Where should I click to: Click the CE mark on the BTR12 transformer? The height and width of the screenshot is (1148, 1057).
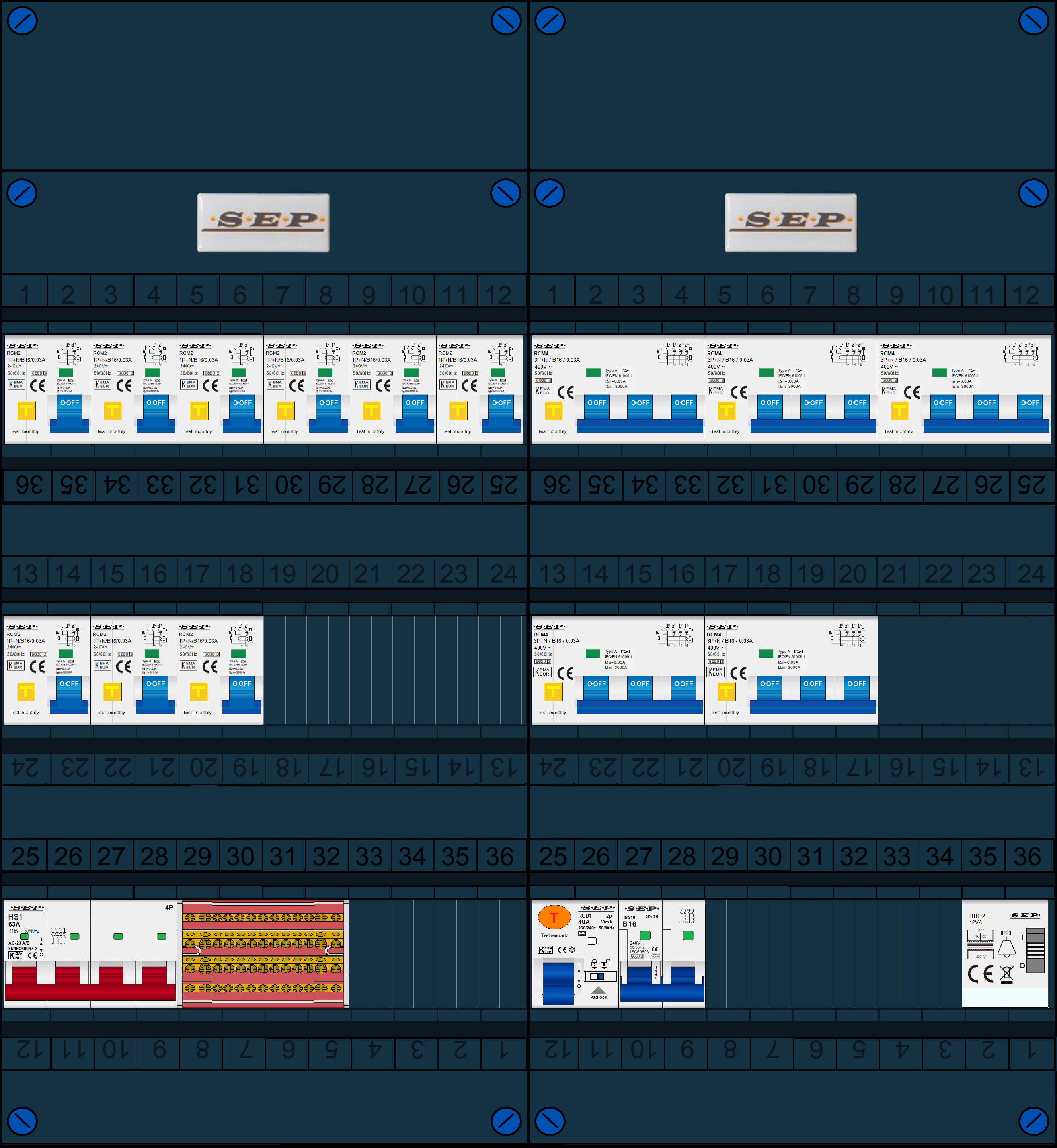pos(981,974)
